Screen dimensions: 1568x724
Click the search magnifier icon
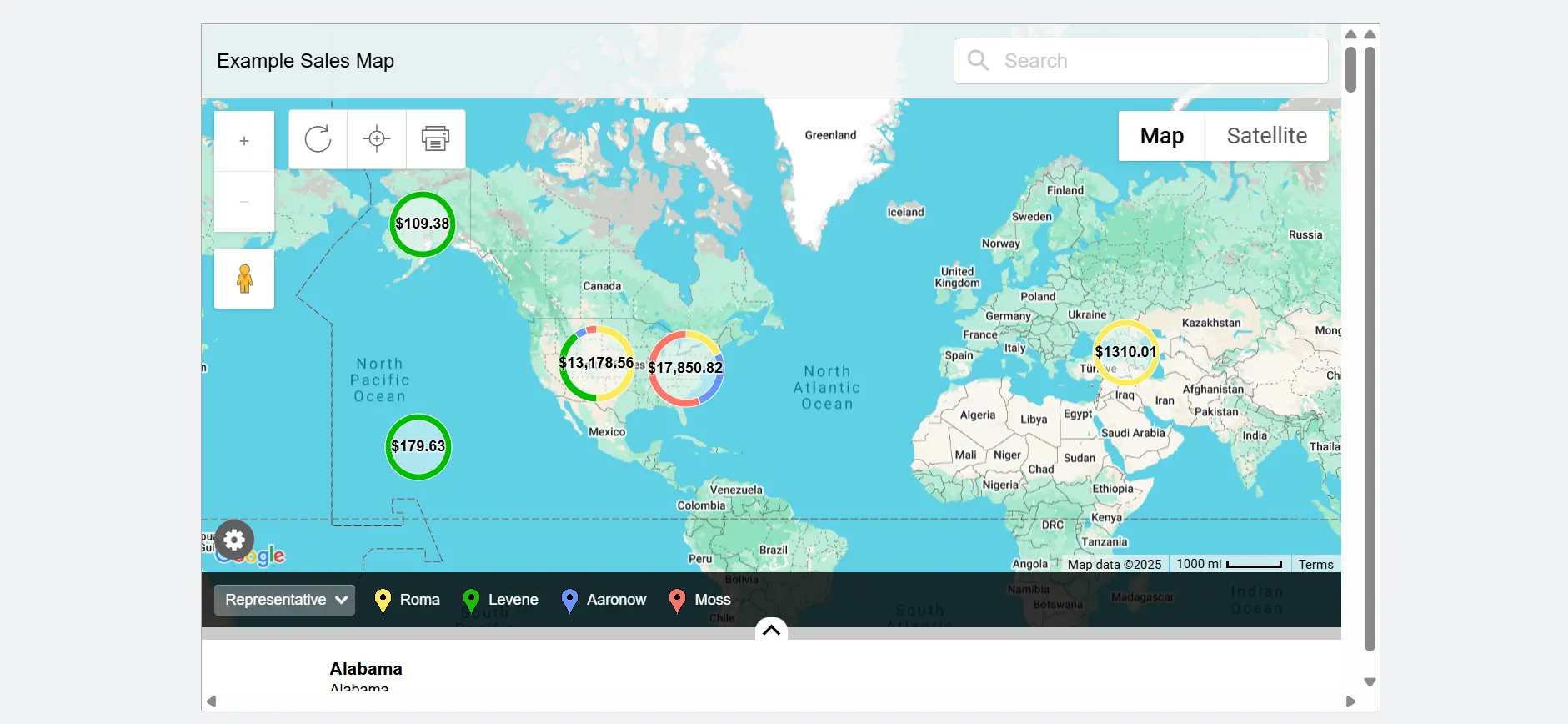coord(978,61)
